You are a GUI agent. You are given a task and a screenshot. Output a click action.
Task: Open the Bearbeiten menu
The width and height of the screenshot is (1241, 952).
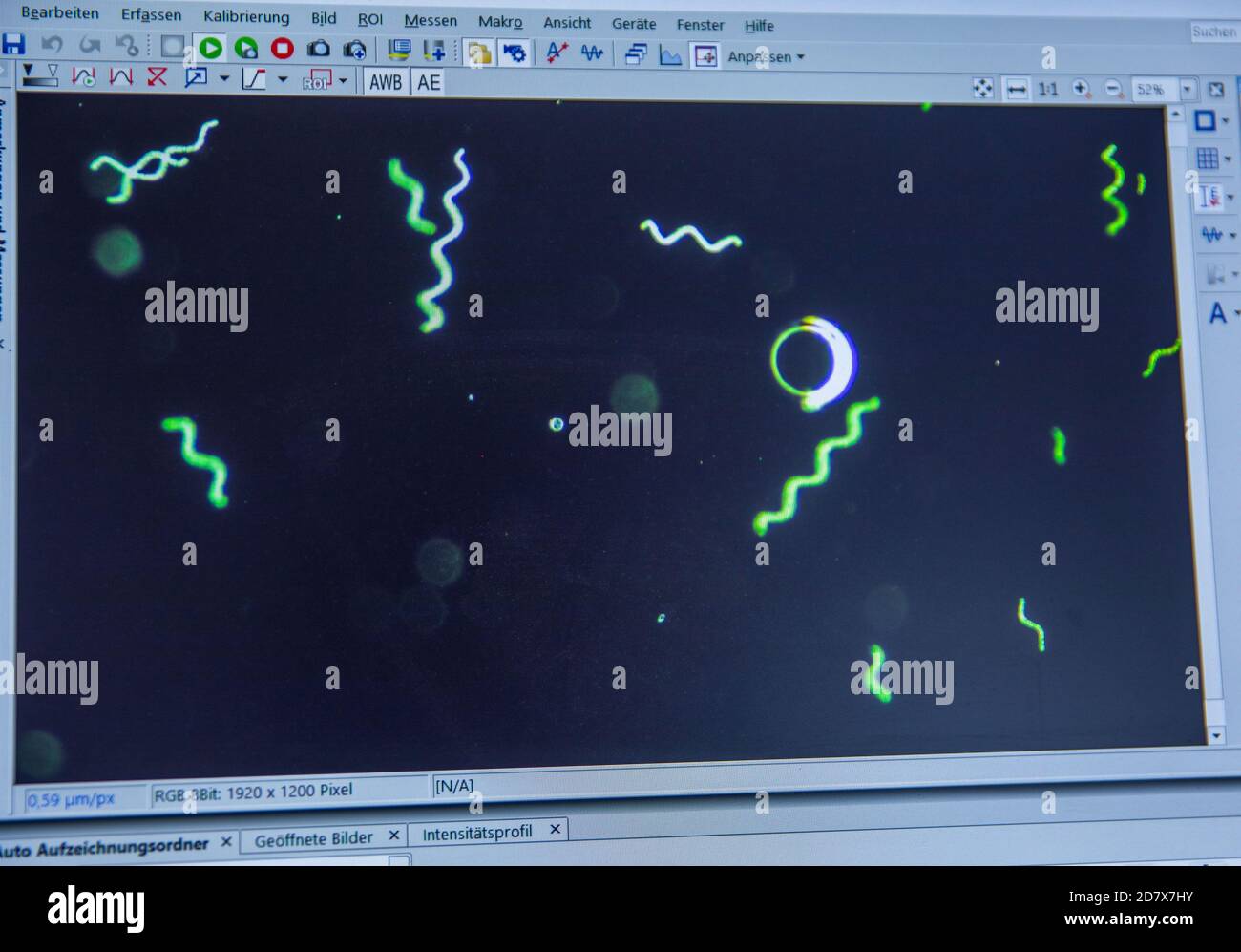[60, 13]
